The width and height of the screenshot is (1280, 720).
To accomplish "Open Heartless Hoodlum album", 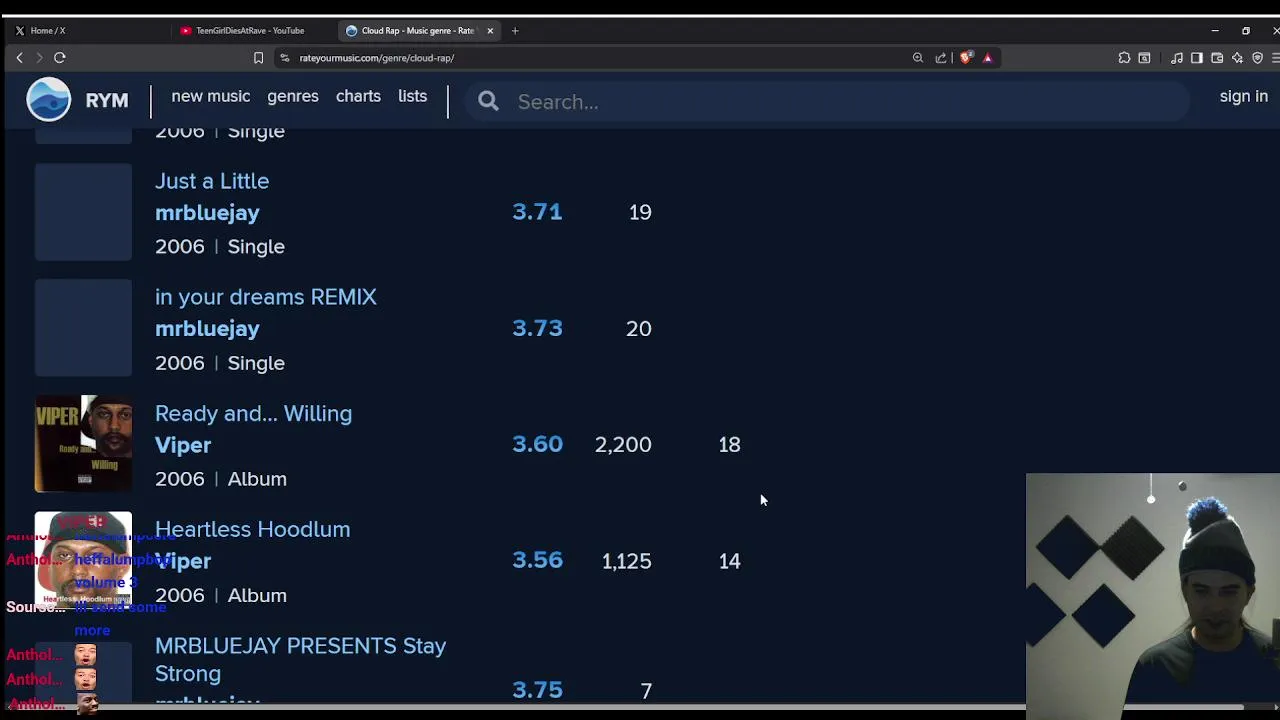I will [x=252, y=529].
